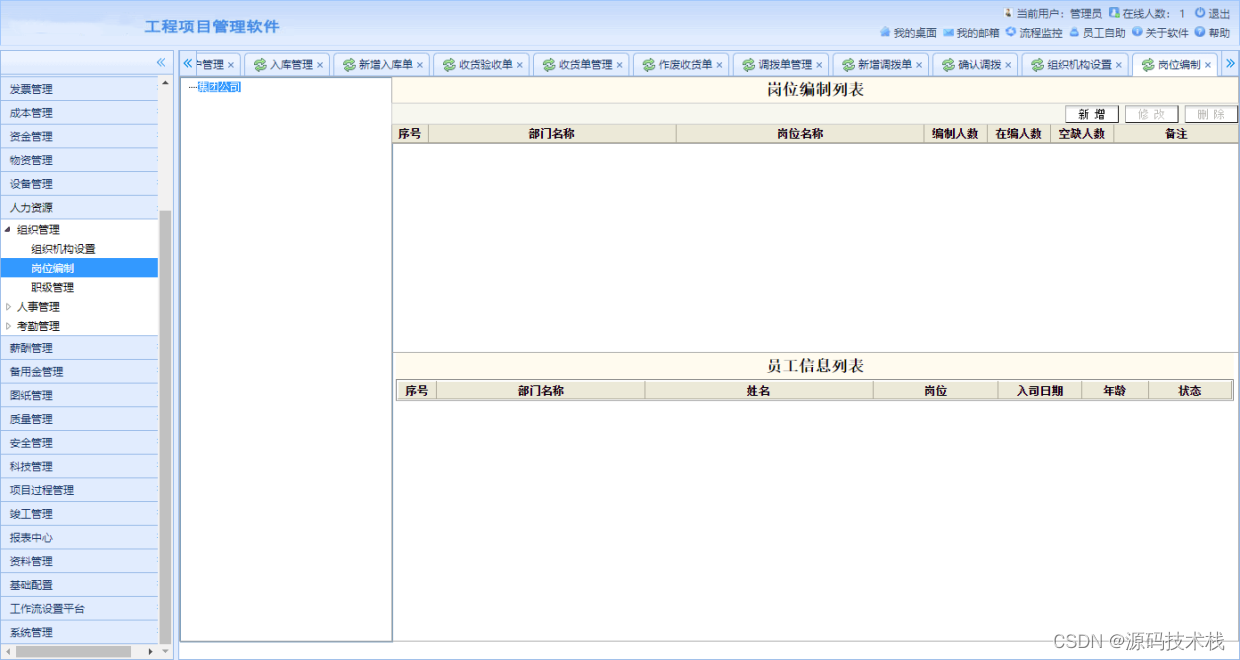Open 关于软件 (About software)
The height and width of the screenshot is (660, 1240).
coord(1167,33)
